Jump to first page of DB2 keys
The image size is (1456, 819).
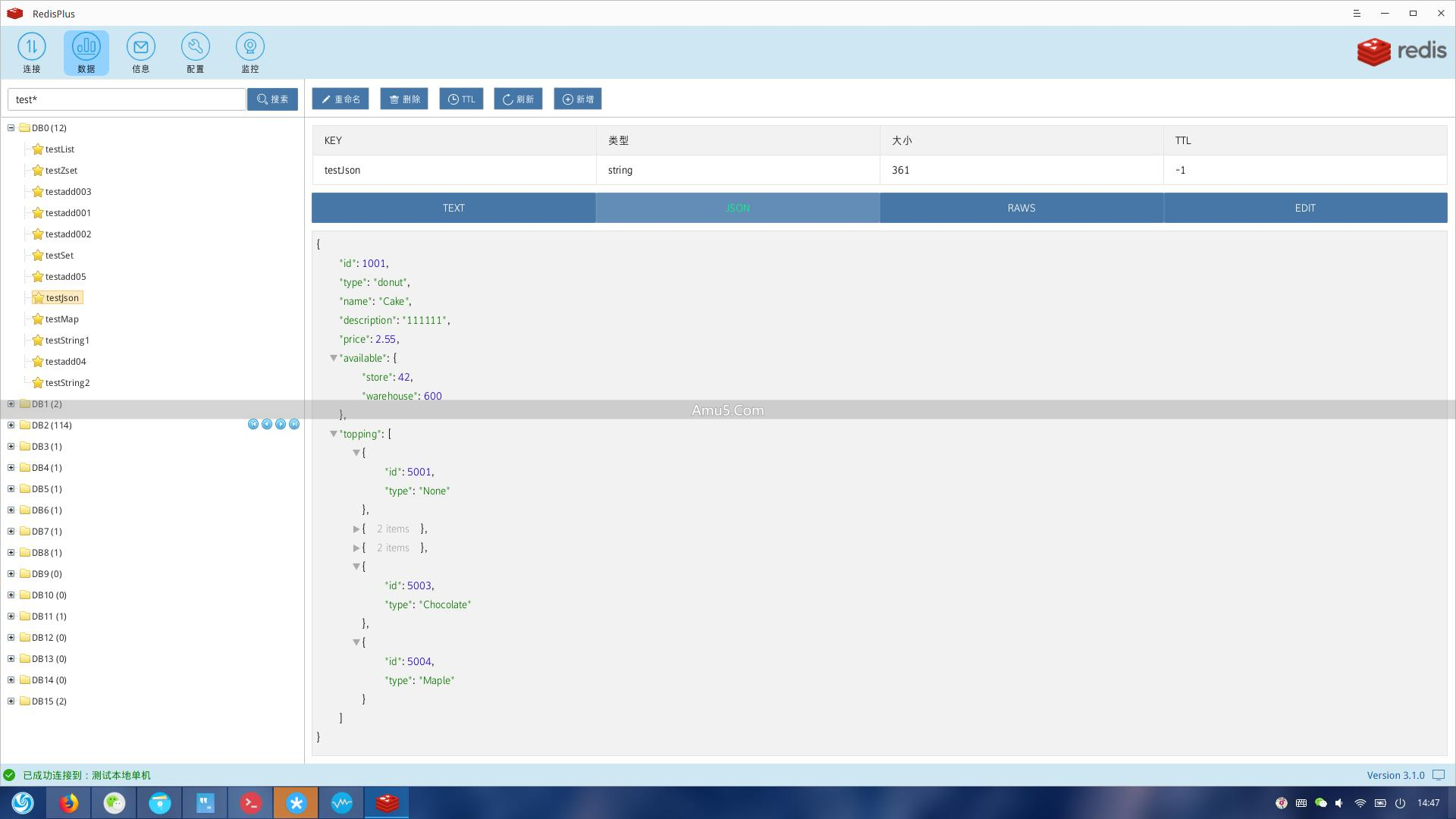(x=253, y=425)
